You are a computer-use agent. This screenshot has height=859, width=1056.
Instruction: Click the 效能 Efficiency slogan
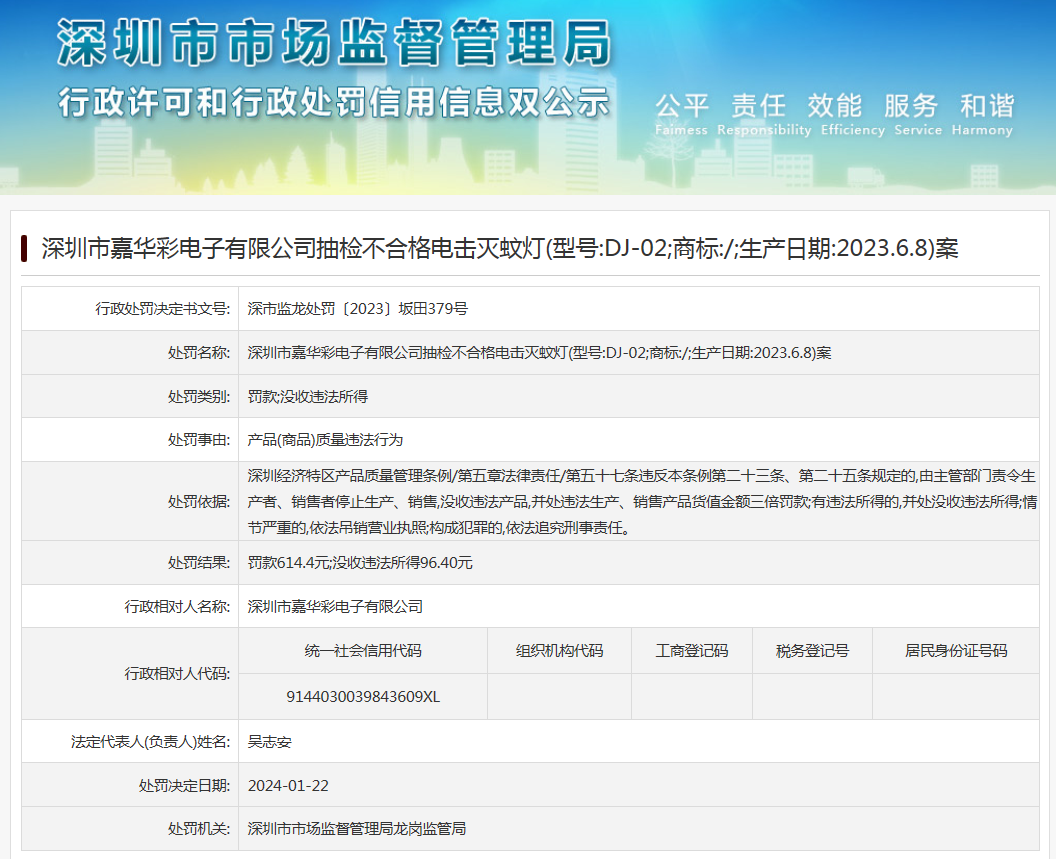tap(853, 115)
